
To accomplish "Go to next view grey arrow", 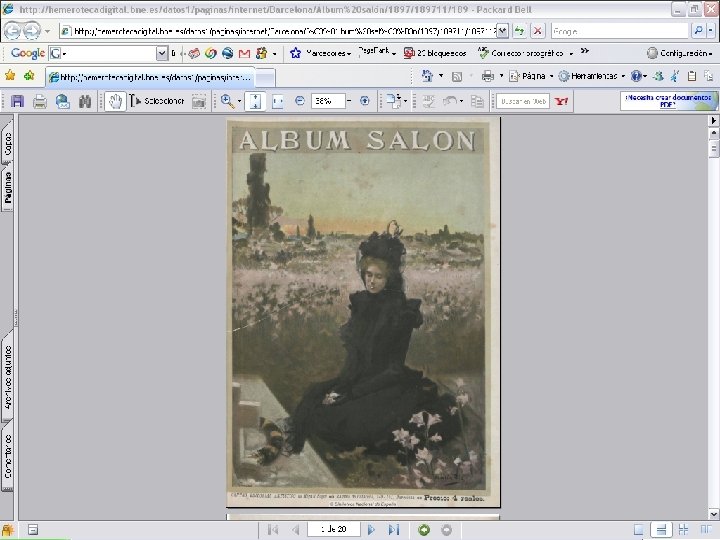I will click(x=446, y=529).
